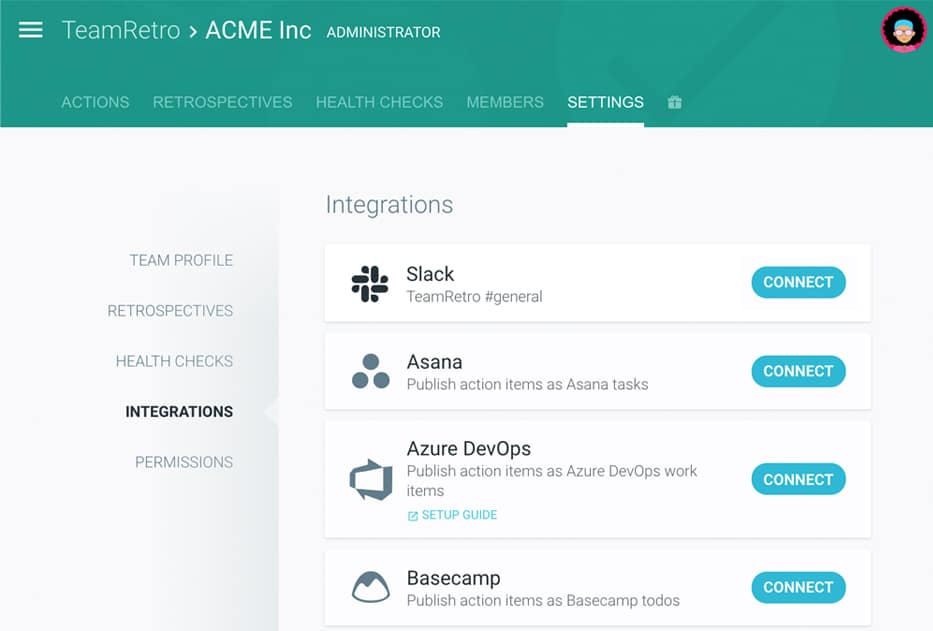The height and width of the screenshot is (631, 933).
Task: Click the Azure DevOps logo icon
Action: click(x=371, y=479)
